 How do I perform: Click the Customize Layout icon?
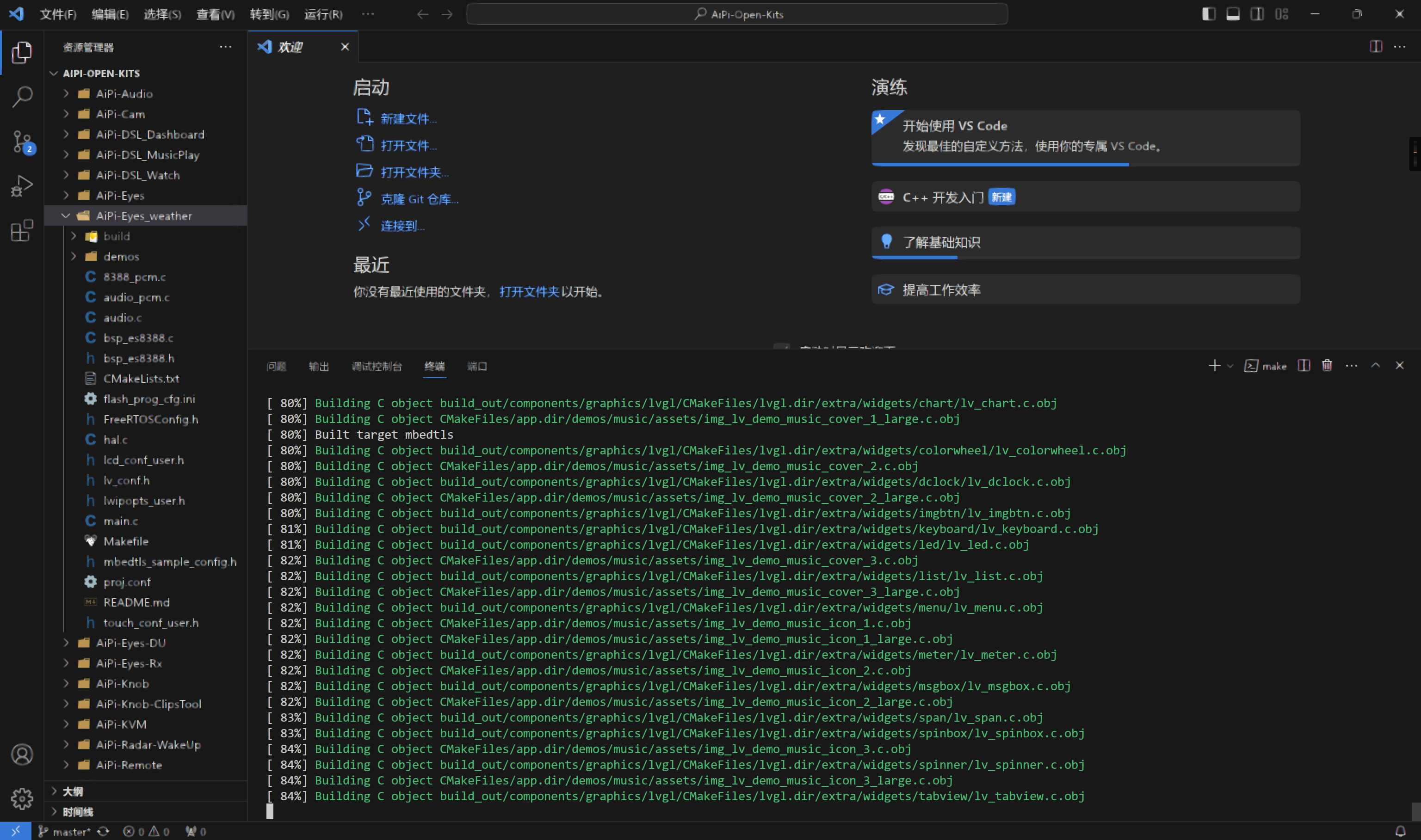pos(1281,14)
